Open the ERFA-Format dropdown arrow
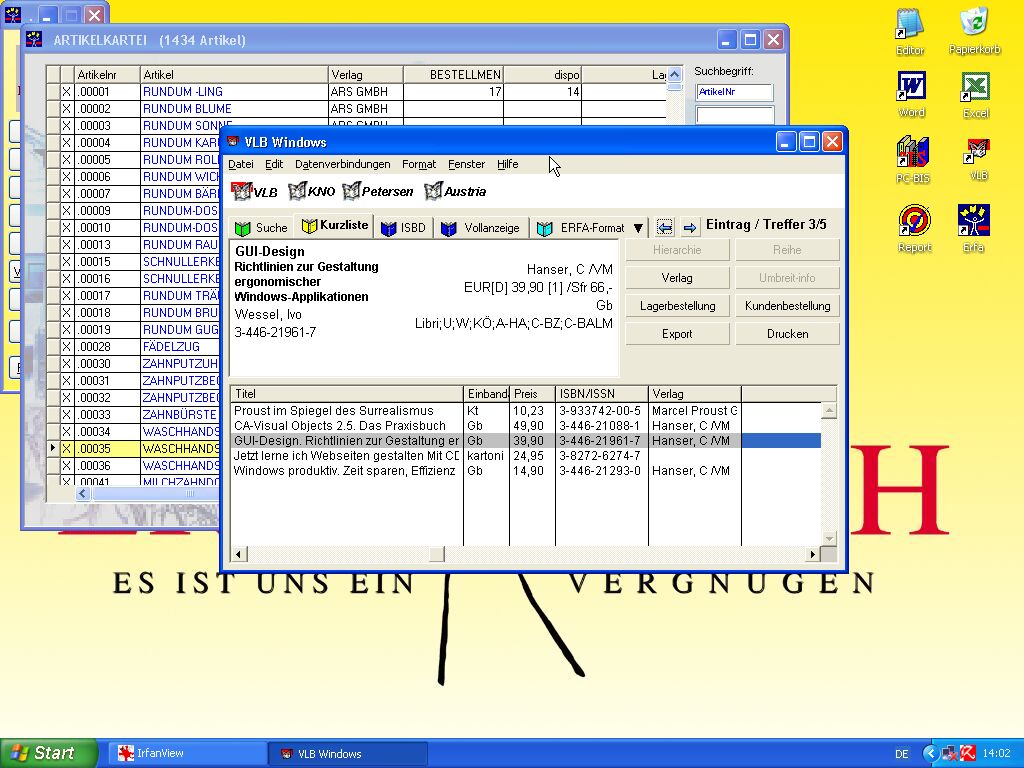1024x768 pixels. (x=638, y=228)
